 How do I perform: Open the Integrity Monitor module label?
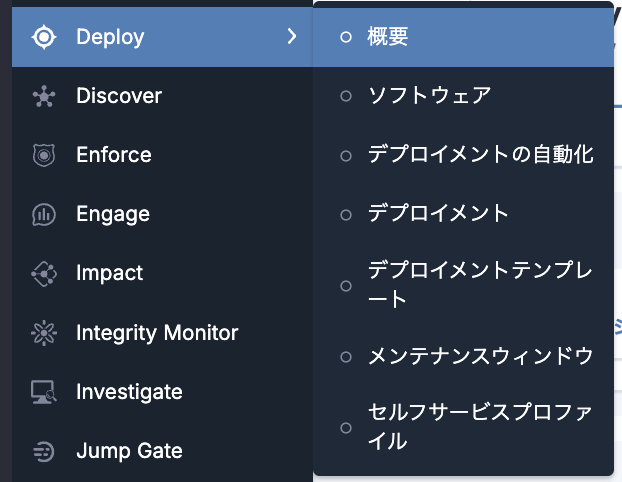(x=157, y=332)
